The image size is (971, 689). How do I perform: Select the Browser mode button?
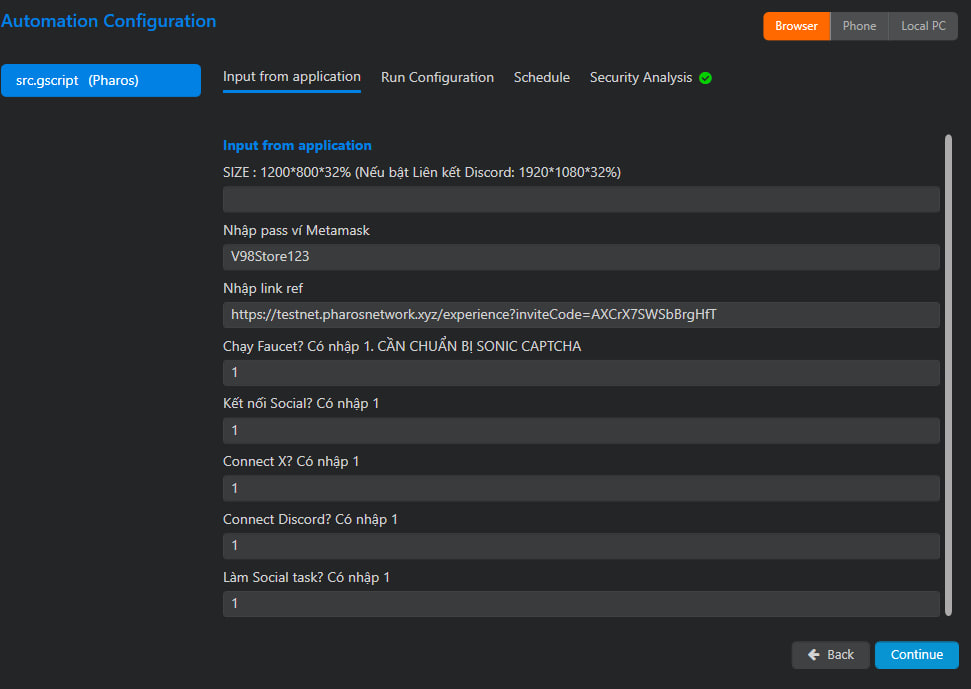tap(796, 26)
